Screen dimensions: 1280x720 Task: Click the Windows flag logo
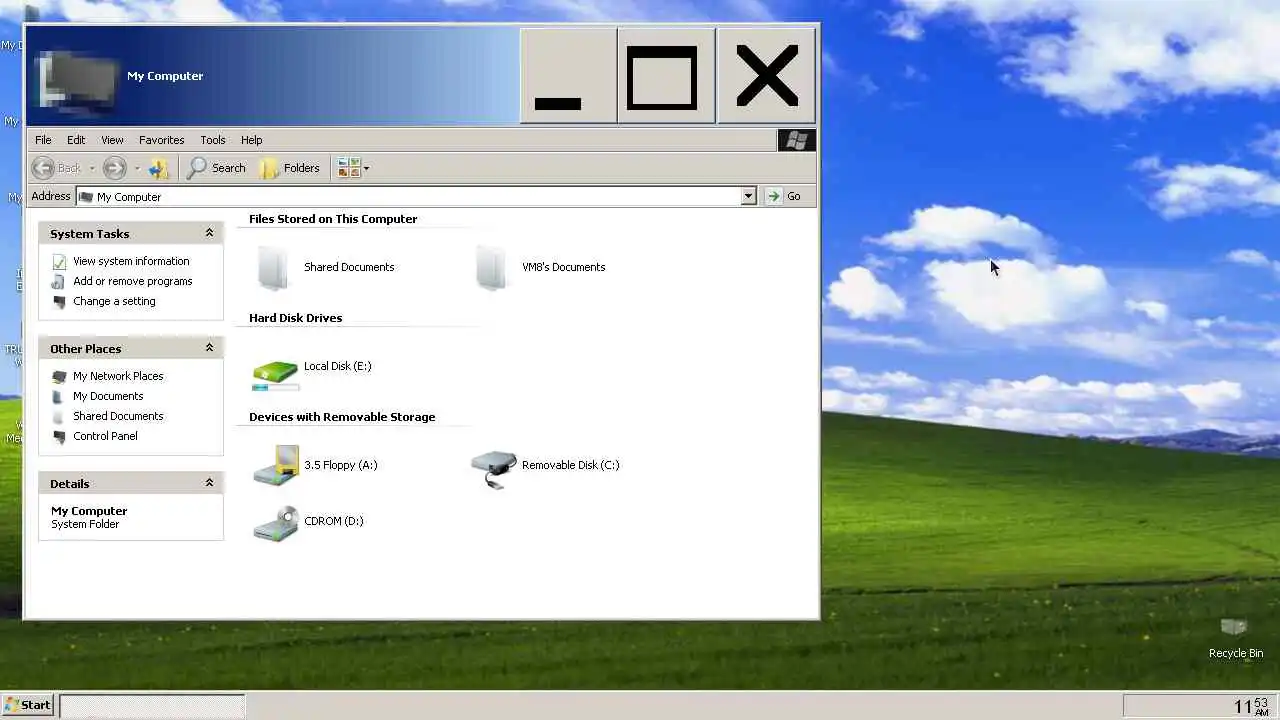tap(797, 140)
